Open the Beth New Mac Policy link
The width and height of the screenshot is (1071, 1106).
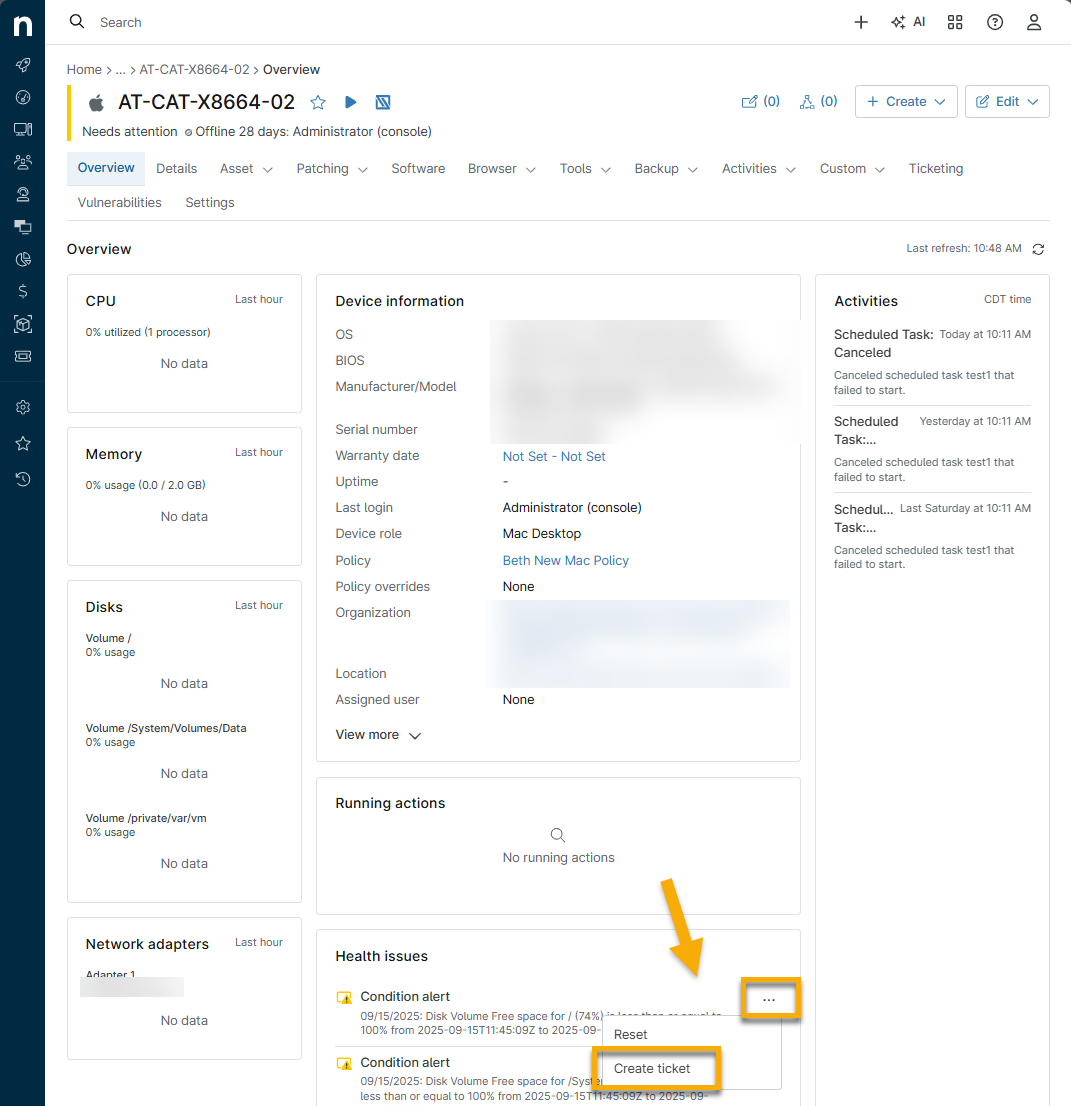click(x=565, y=561)
